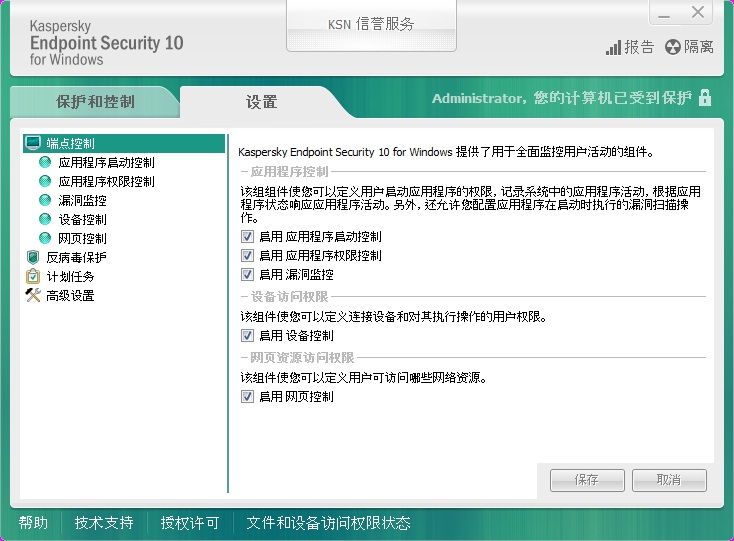Screen dimensions: 734x541
Task: Click the green orb next to 网页控制
Action: (45, 238)
